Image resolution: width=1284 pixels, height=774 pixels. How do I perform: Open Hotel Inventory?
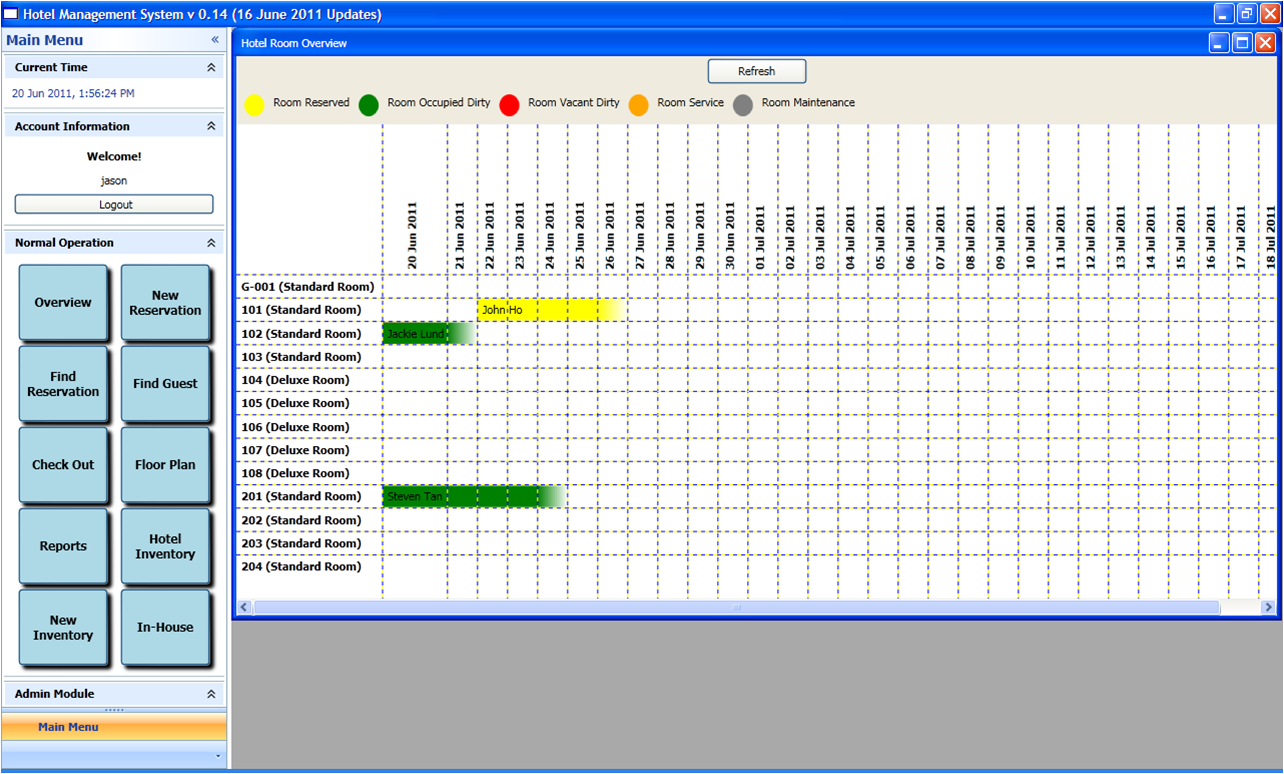166,546
